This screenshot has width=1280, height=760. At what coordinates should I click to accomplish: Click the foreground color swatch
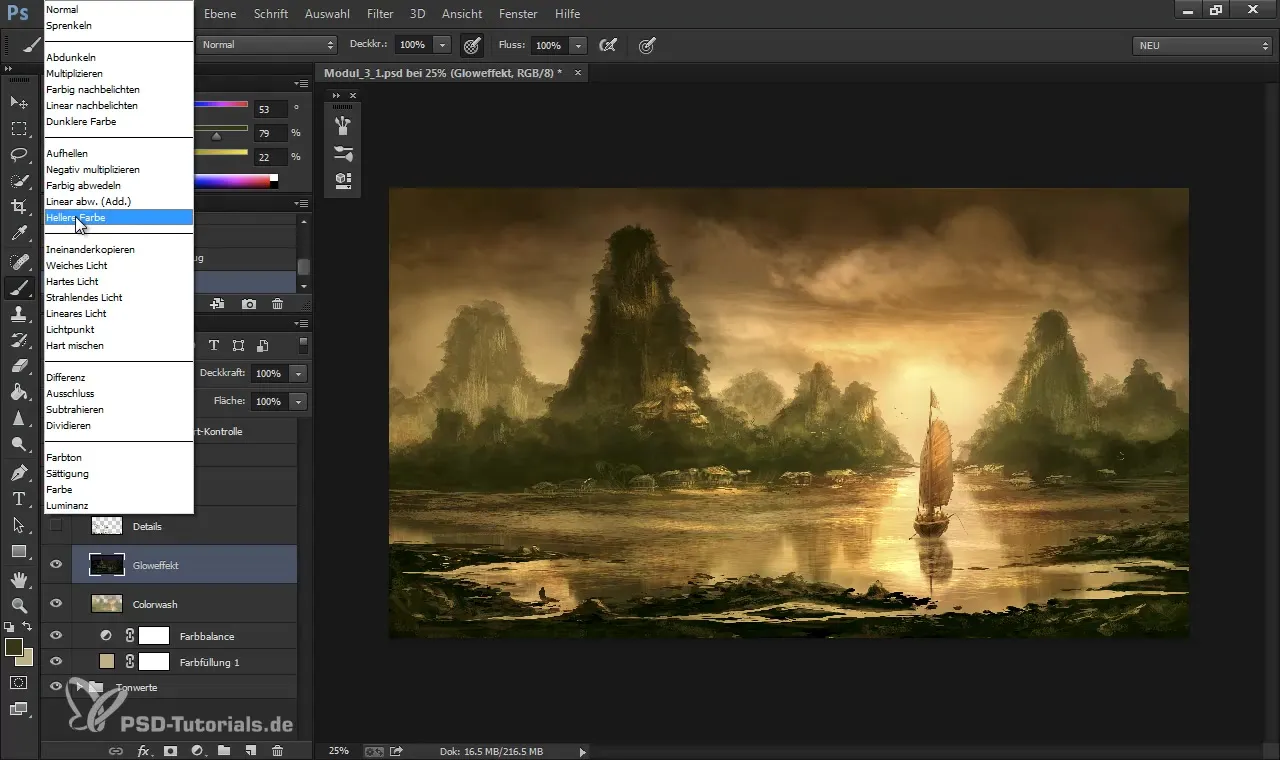point(14,647)
